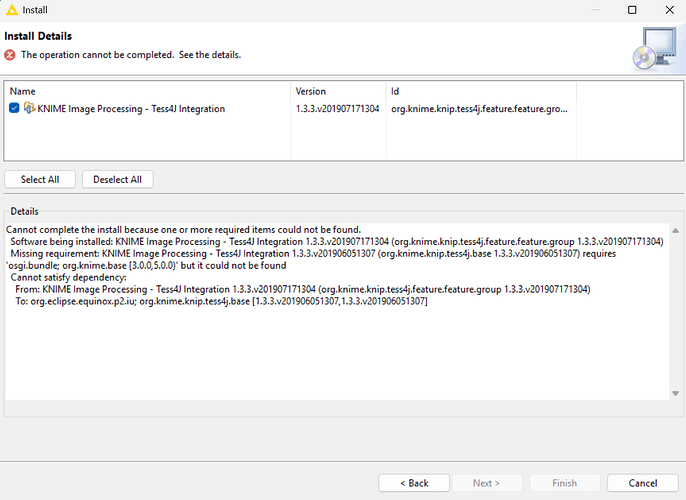This screenshot has height=500, width=686.
Task: Close the Install window
Action: click(670, 10)
